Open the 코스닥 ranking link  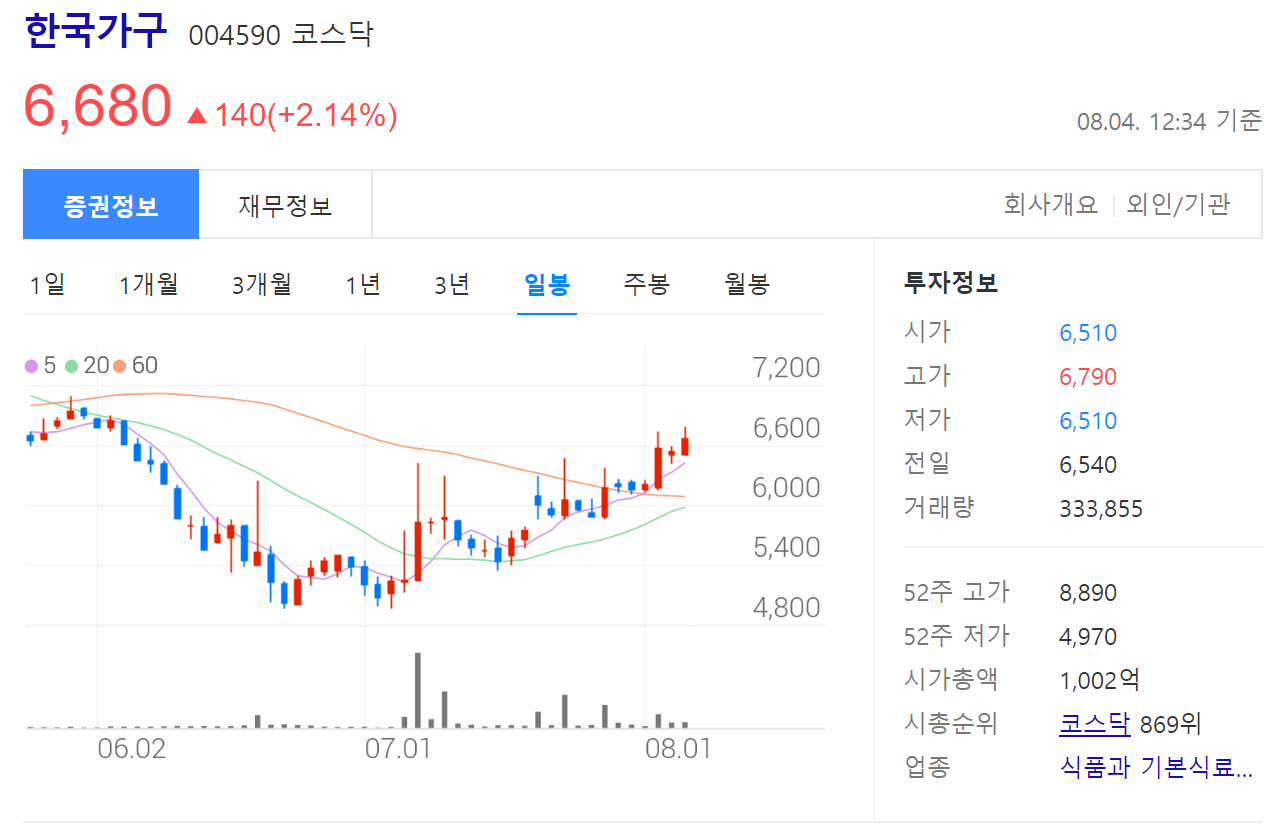(x=1094, y=723)
